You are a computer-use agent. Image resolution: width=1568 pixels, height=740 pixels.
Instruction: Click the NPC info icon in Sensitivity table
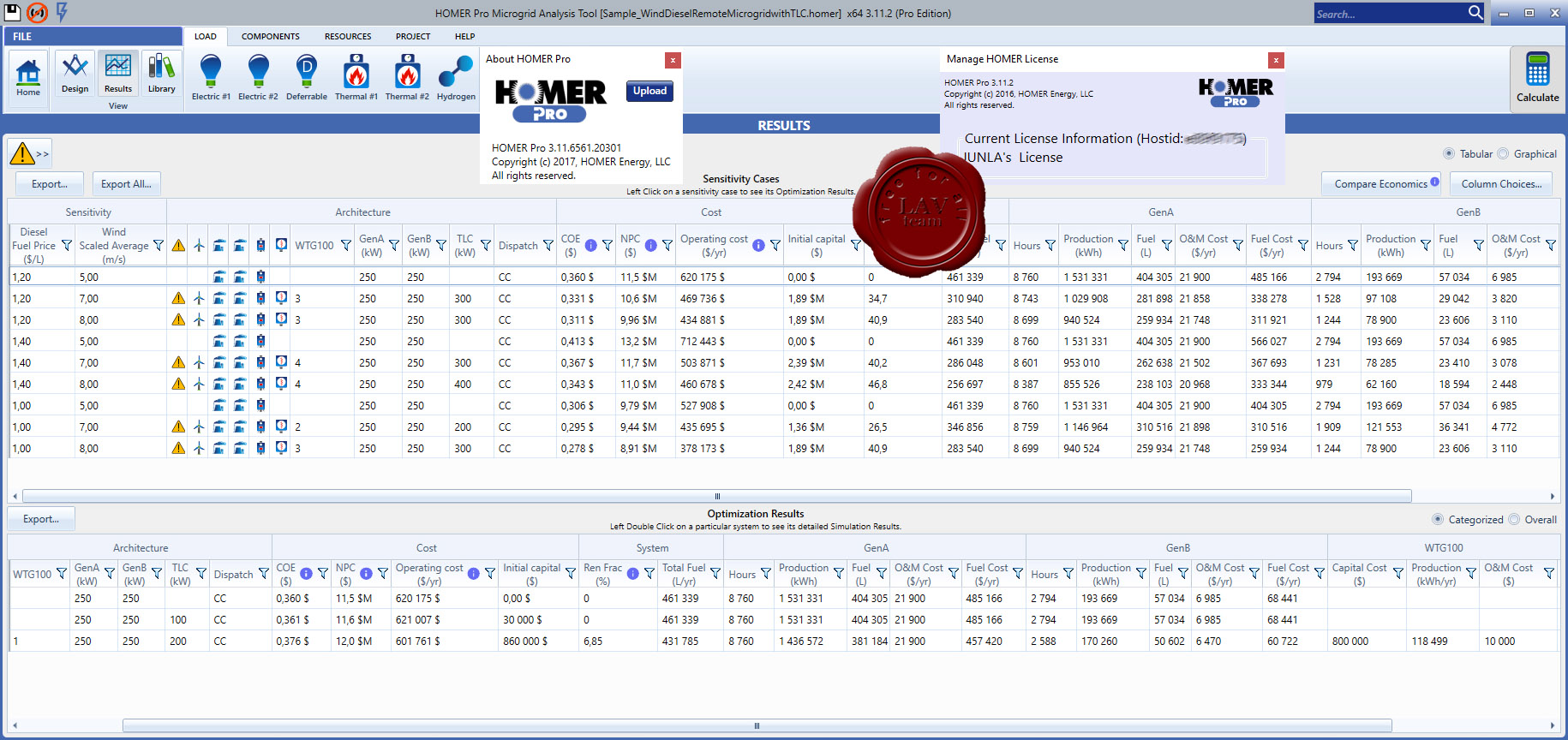[x=650, y=246]
